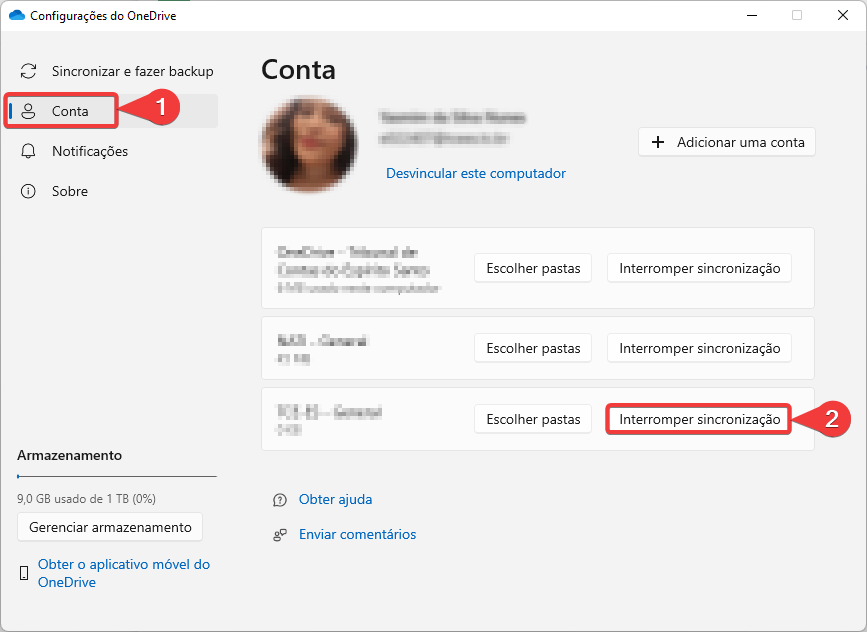This screenshot has height=632, width=867.
Task: Minimize the OneDrive settings window
Action: pos(752,15)
